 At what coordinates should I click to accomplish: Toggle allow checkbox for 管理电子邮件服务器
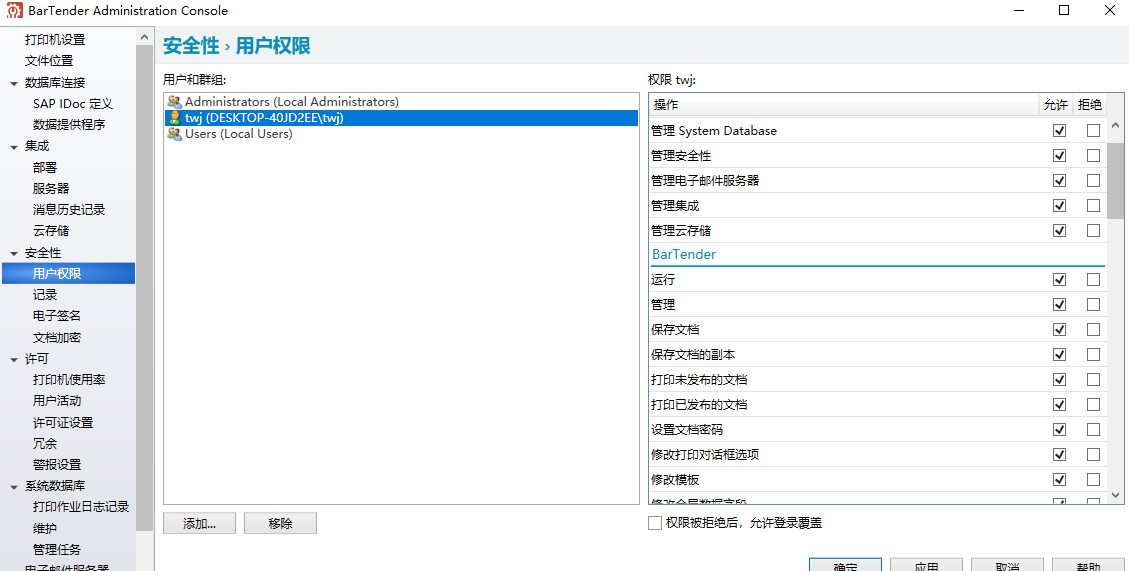pyautogui.click(x=1059, y=181)
